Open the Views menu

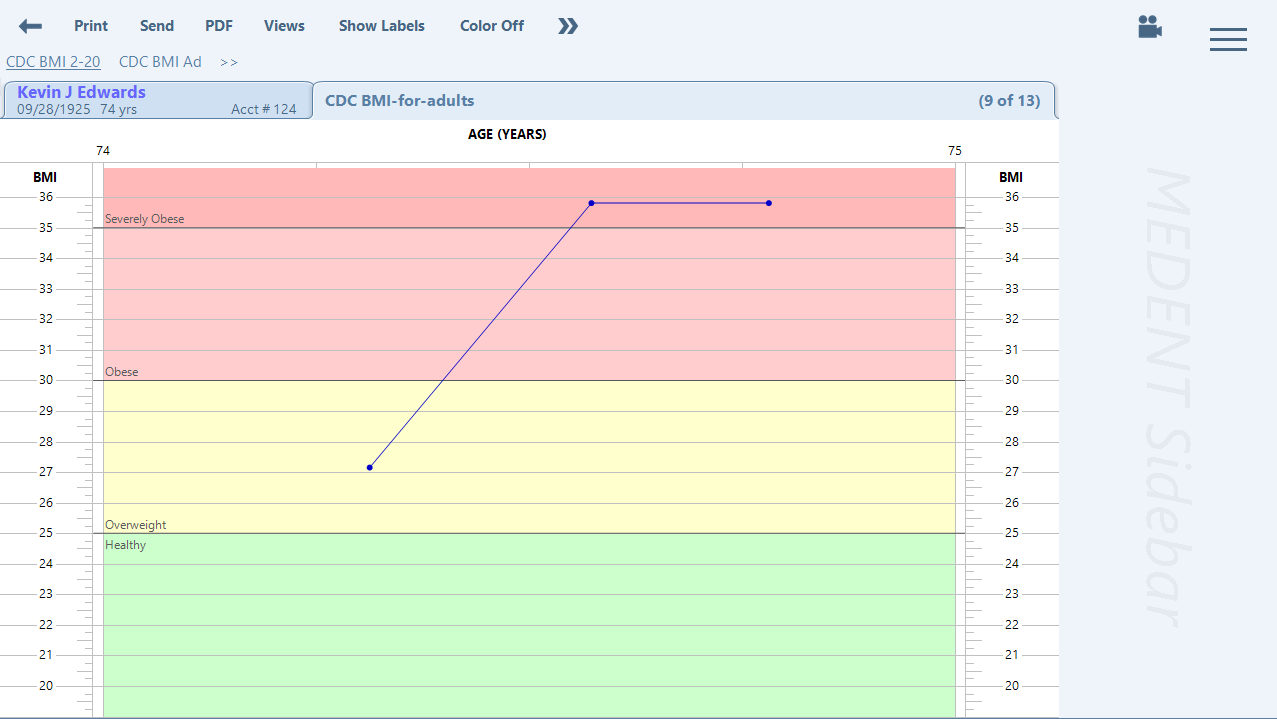pos(284,26)
